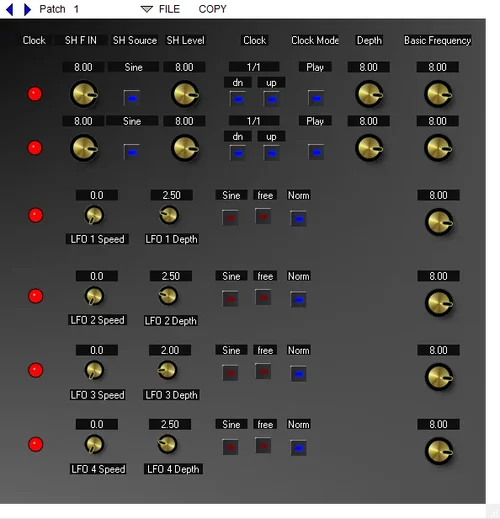Image resolution: width=500 pixels, height=519 pixels.
Task: Toggle LFO 3 free mode button
Action: [x=263, y=371]
